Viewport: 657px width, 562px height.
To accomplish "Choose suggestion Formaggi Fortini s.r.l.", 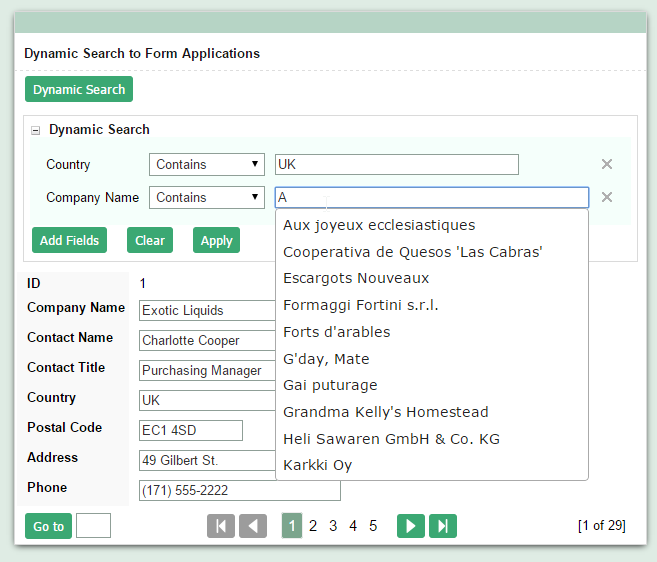I will [432, 305].
